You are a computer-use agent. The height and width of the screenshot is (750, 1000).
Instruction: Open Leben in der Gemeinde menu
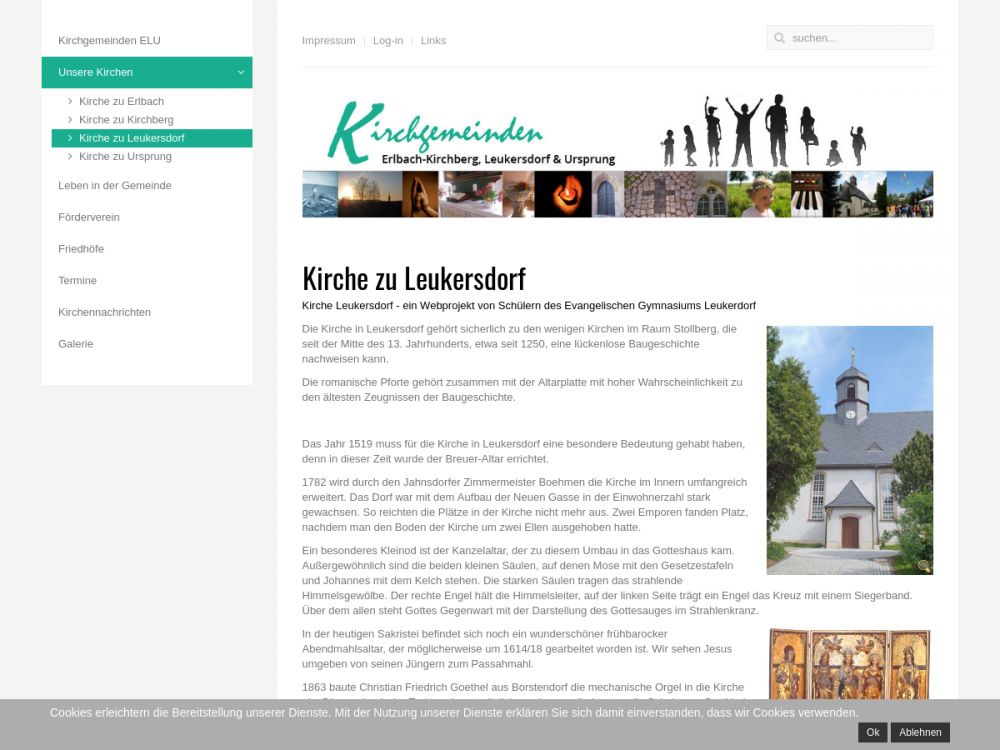click(x=114, y=185)
